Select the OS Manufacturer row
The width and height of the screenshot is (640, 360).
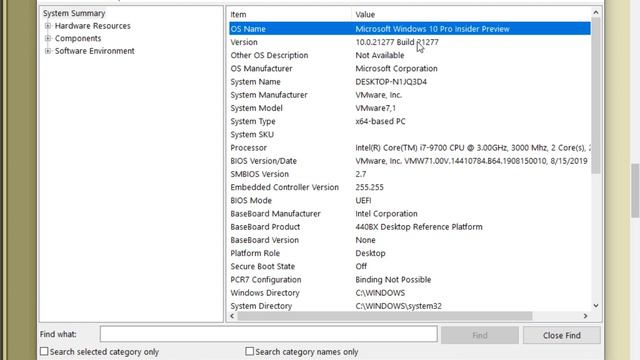click(409, 68)
